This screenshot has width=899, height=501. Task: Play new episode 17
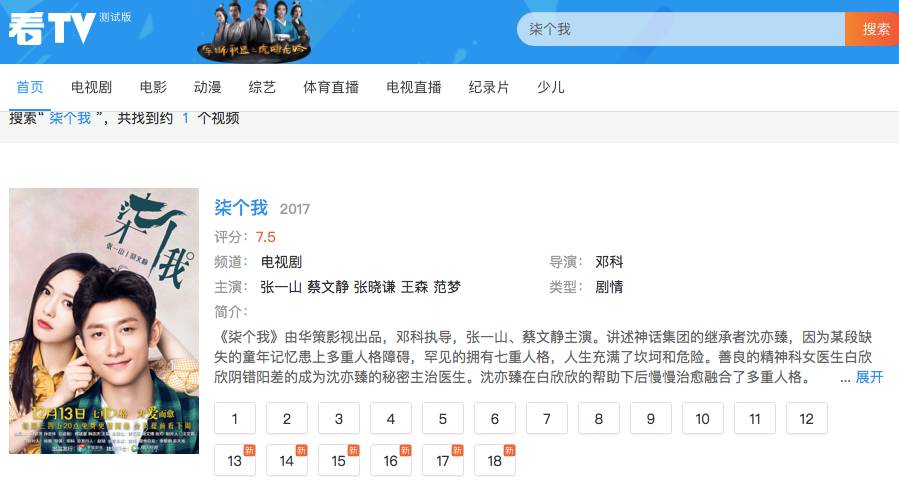tap(443, 460)
